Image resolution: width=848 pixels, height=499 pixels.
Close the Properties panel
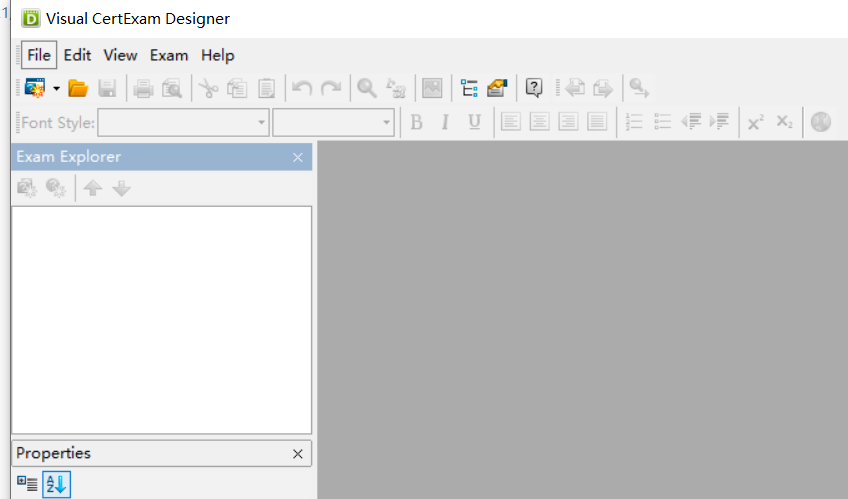point(297,454)
